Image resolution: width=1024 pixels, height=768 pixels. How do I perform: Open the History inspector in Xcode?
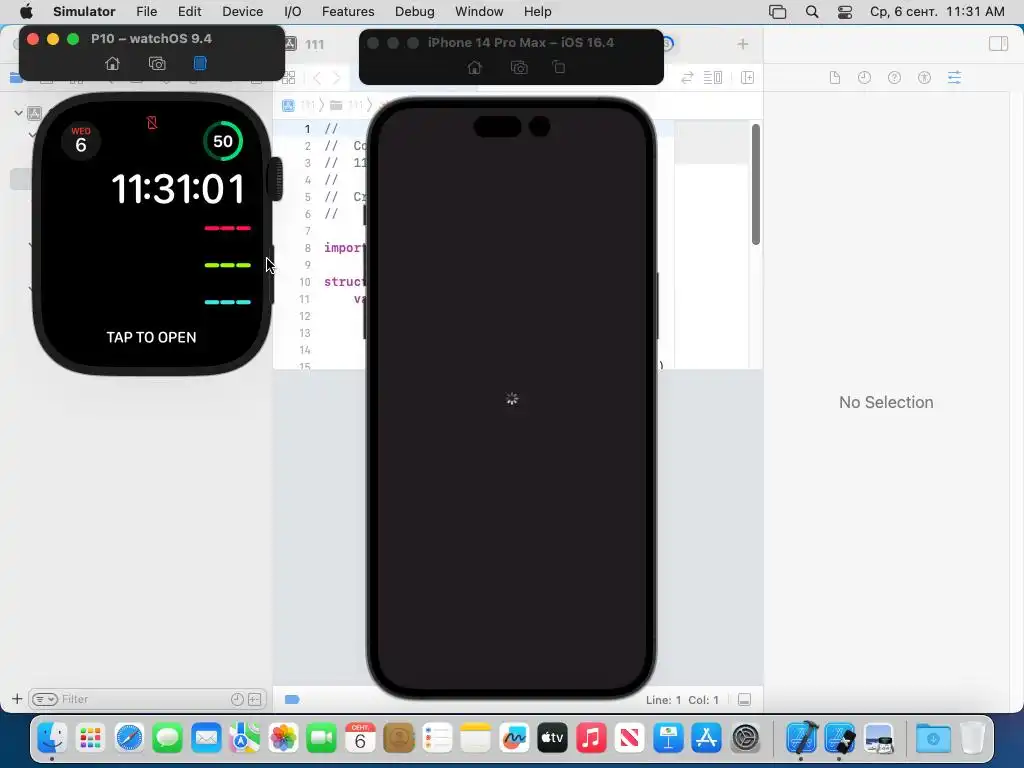coord(864,78)
